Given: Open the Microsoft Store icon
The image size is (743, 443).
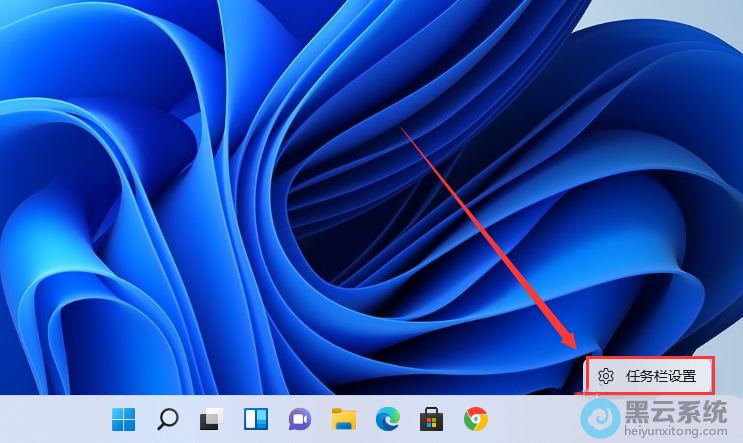Looking at the screenshot, I should click(x=431, y=419).
